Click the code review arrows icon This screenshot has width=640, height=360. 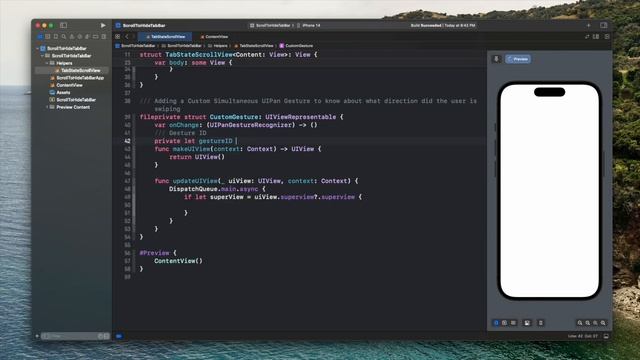[x=587, y=37]
